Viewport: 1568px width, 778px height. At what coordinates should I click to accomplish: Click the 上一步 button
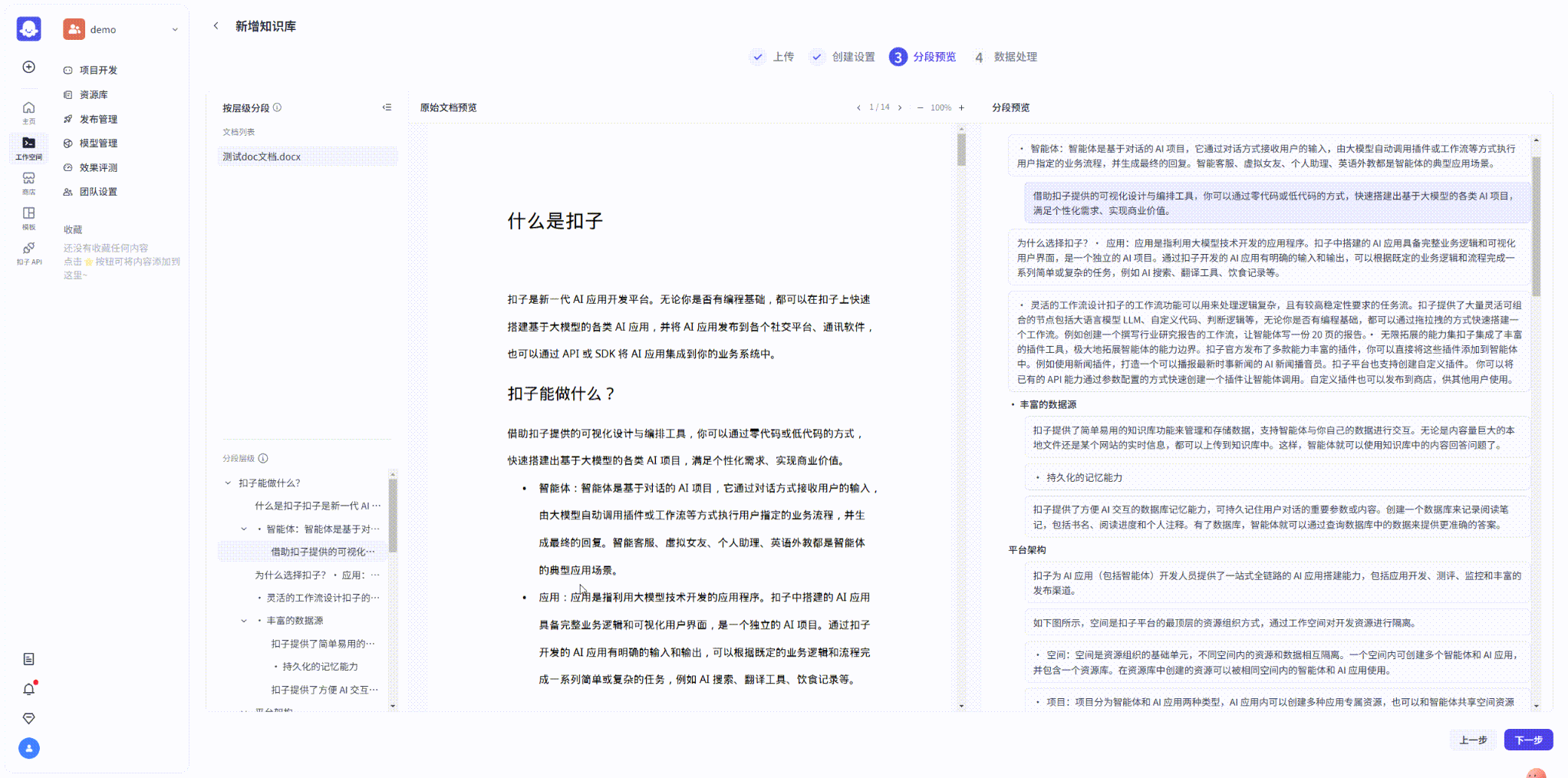pyautogui.click(x=1473, y=740)
